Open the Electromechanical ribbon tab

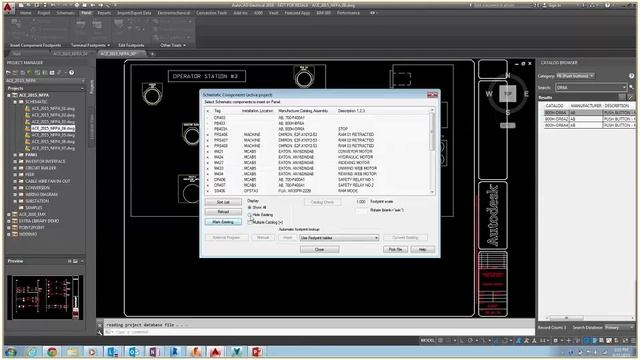point(174,13)
